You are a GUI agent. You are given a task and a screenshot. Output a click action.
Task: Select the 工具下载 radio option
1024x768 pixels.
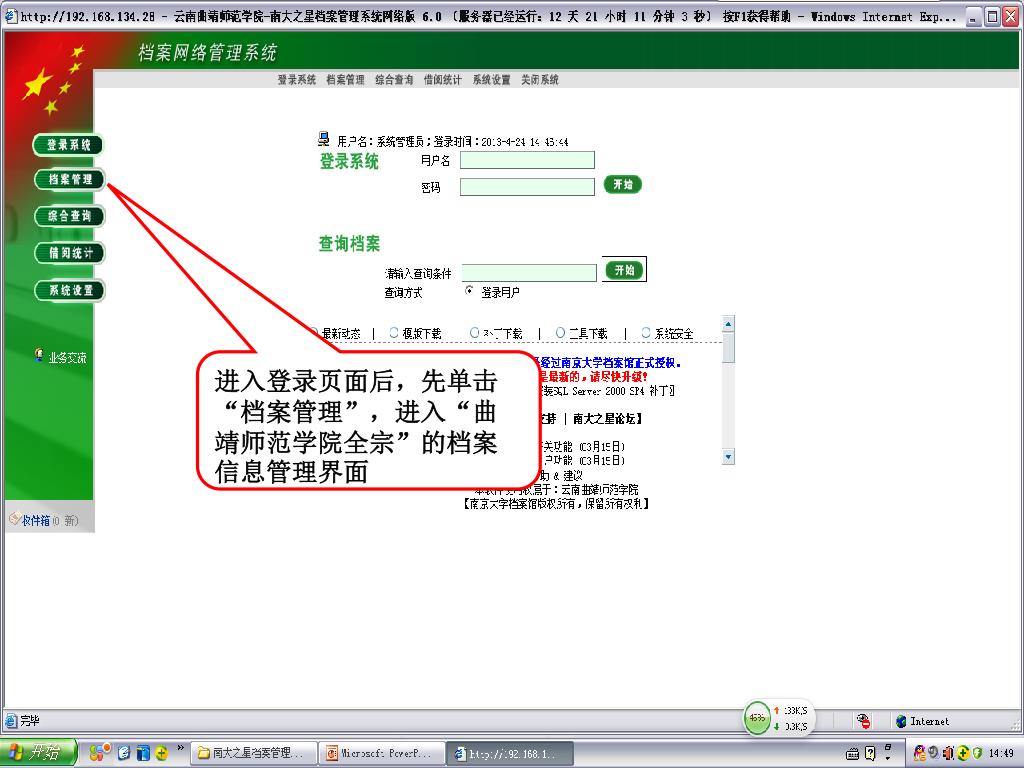[560, 332]
